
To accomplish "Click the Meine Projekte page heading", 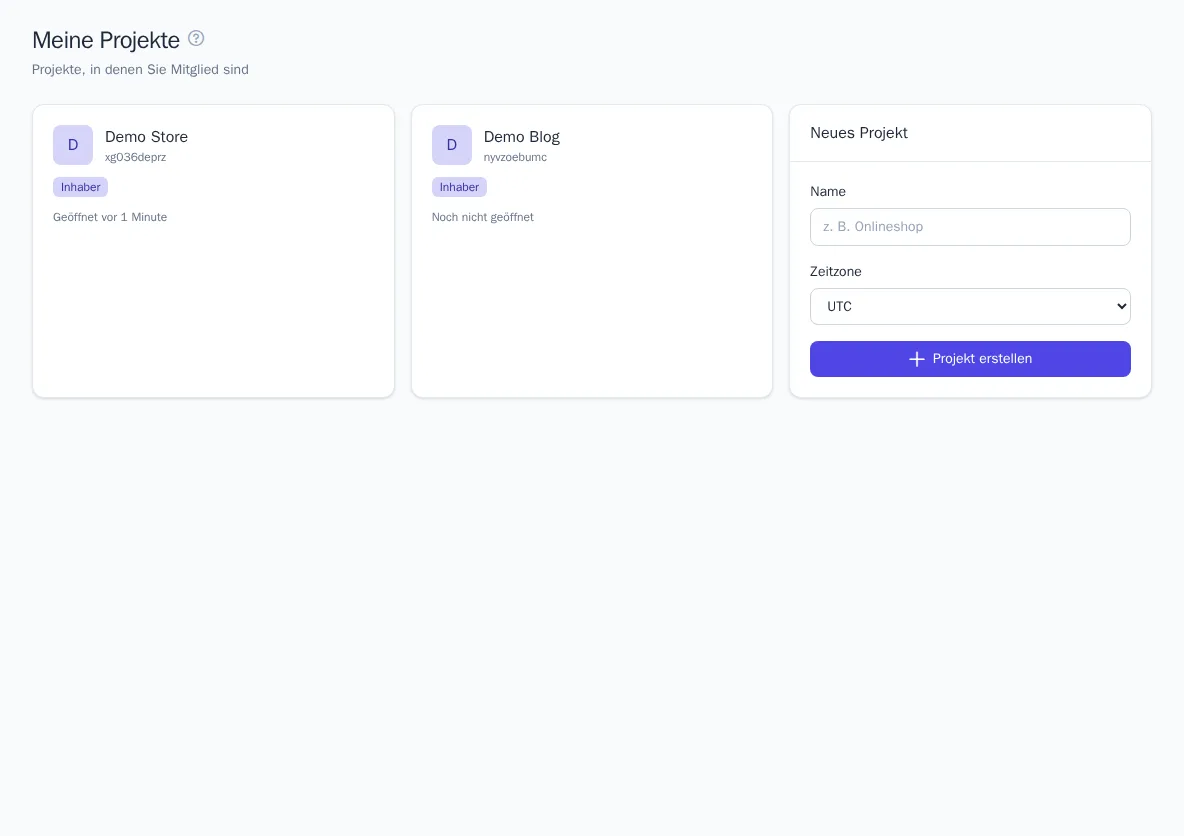I will coord(106,40).
